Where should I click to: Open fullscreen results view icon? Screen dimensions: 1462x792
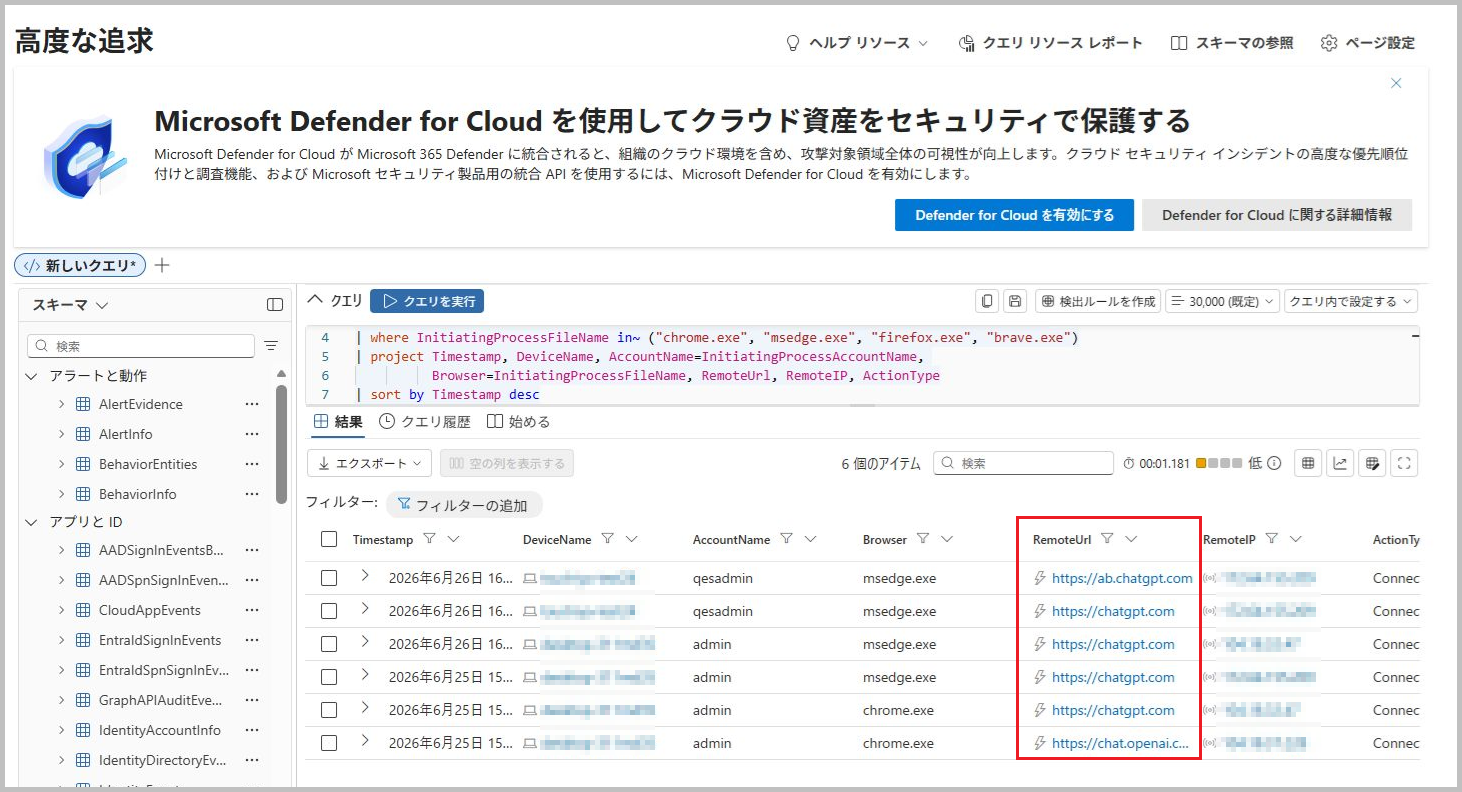(1405, 463)
